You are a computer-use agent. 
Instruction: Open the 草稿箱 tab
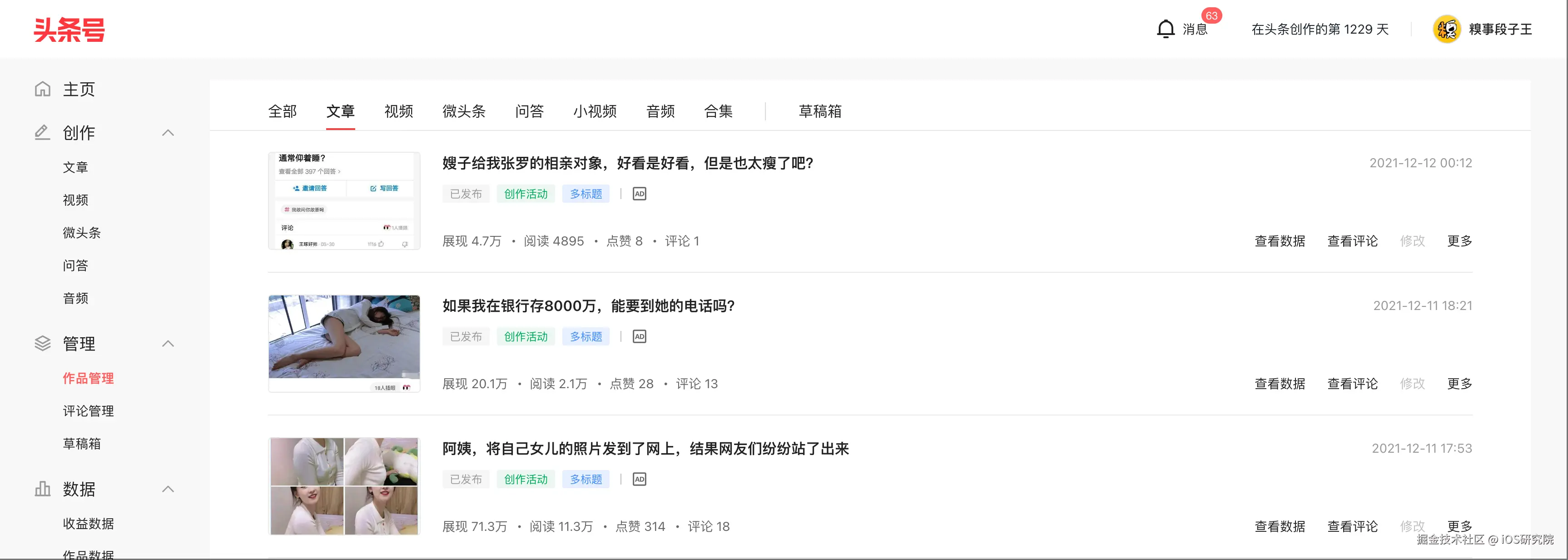819,111
